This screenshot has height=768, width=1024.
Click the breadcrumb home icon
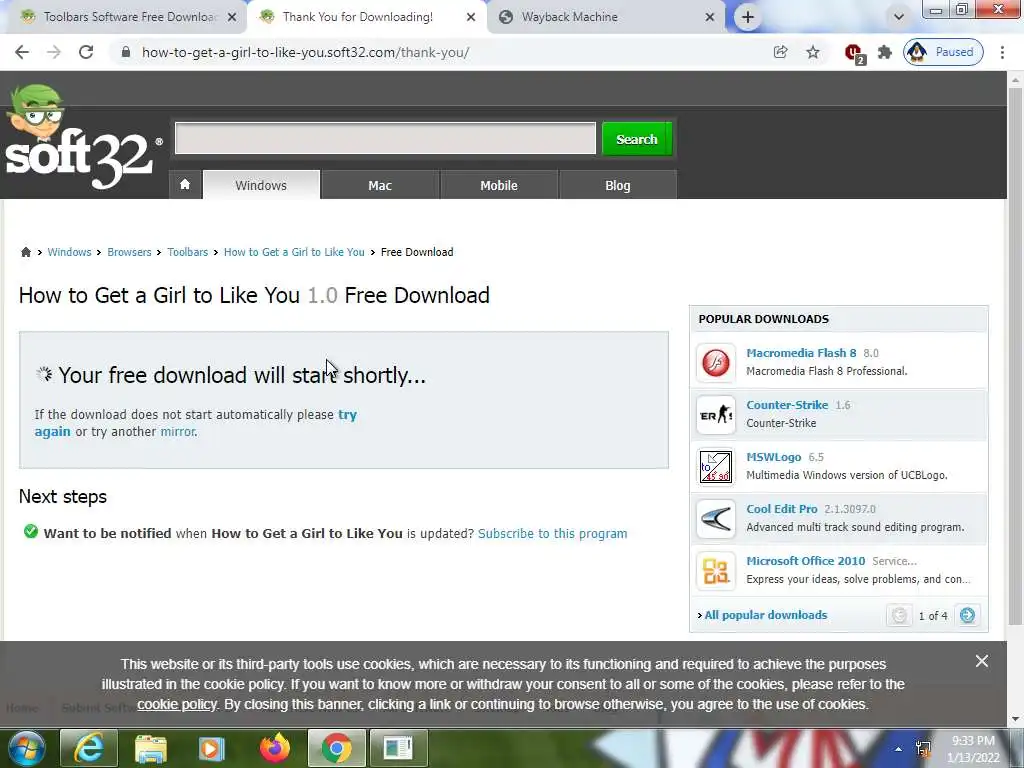(25, 252)
